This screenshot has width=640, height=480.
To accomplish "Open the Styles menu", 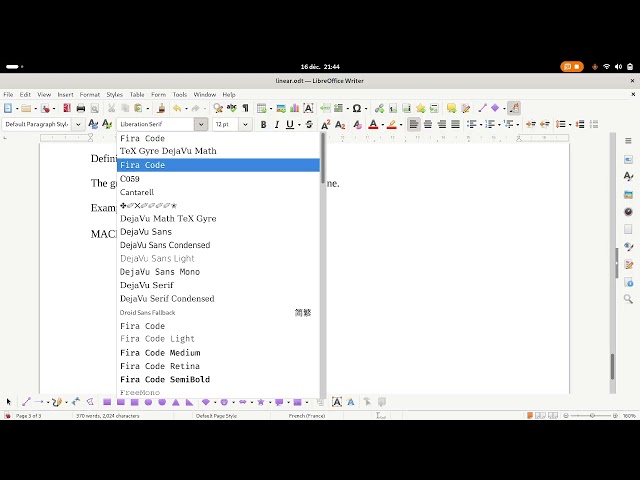I will [115, 94].
